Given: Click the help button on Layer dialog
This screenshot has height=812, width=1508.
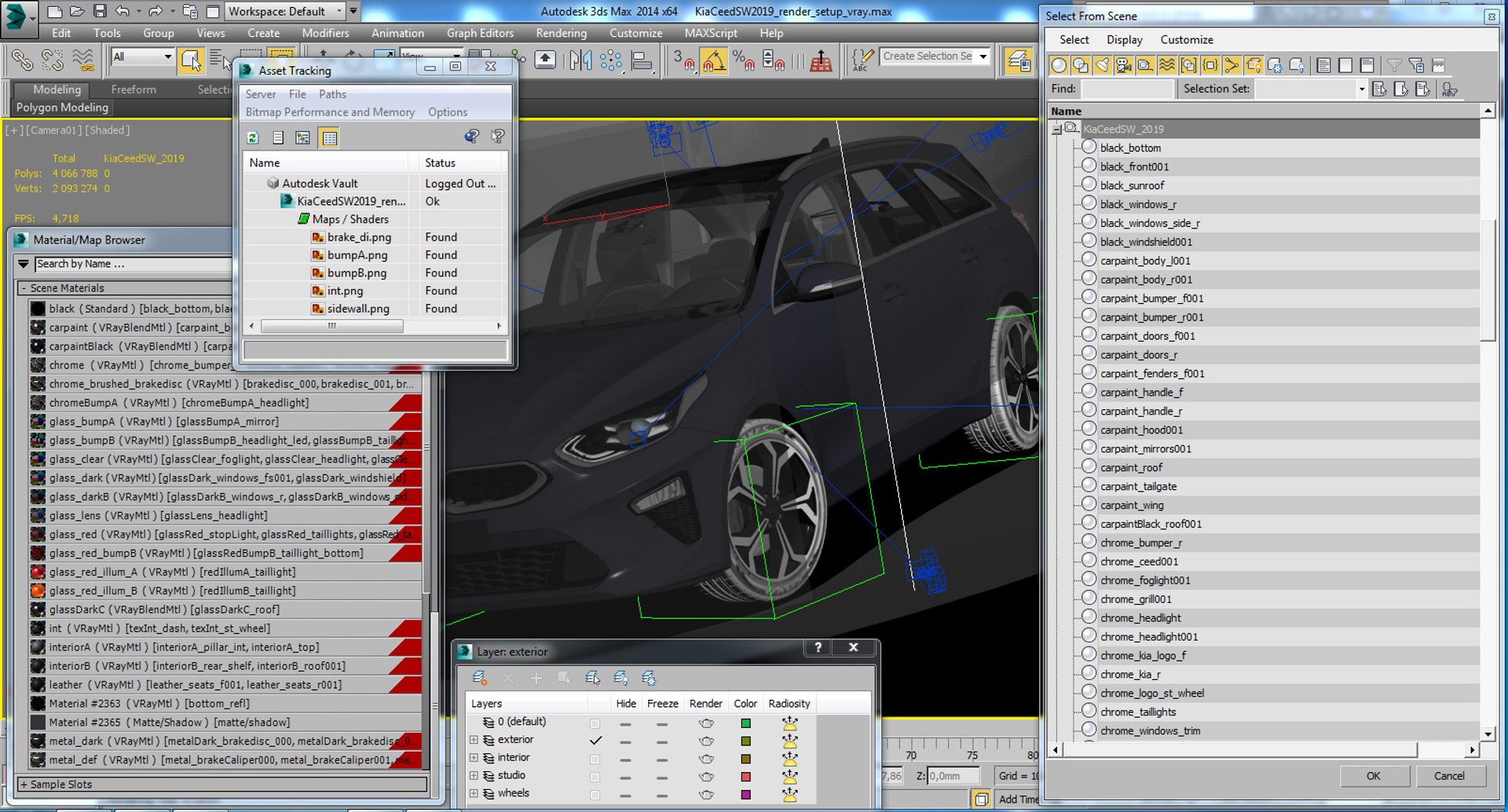Looking at the screenshot, I should pyautogui.click(x=818, y=647).
